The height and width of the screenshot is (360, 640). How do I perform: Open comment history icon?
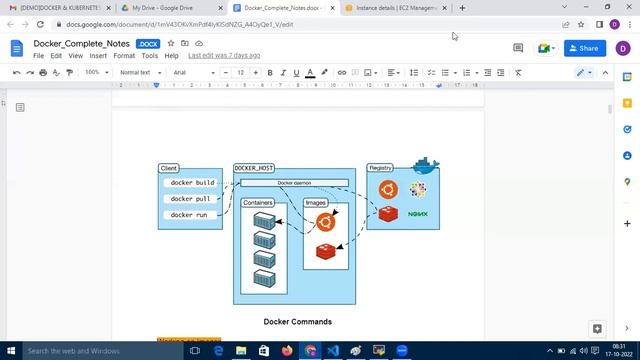pyautogui.click(x=518, y=48)
